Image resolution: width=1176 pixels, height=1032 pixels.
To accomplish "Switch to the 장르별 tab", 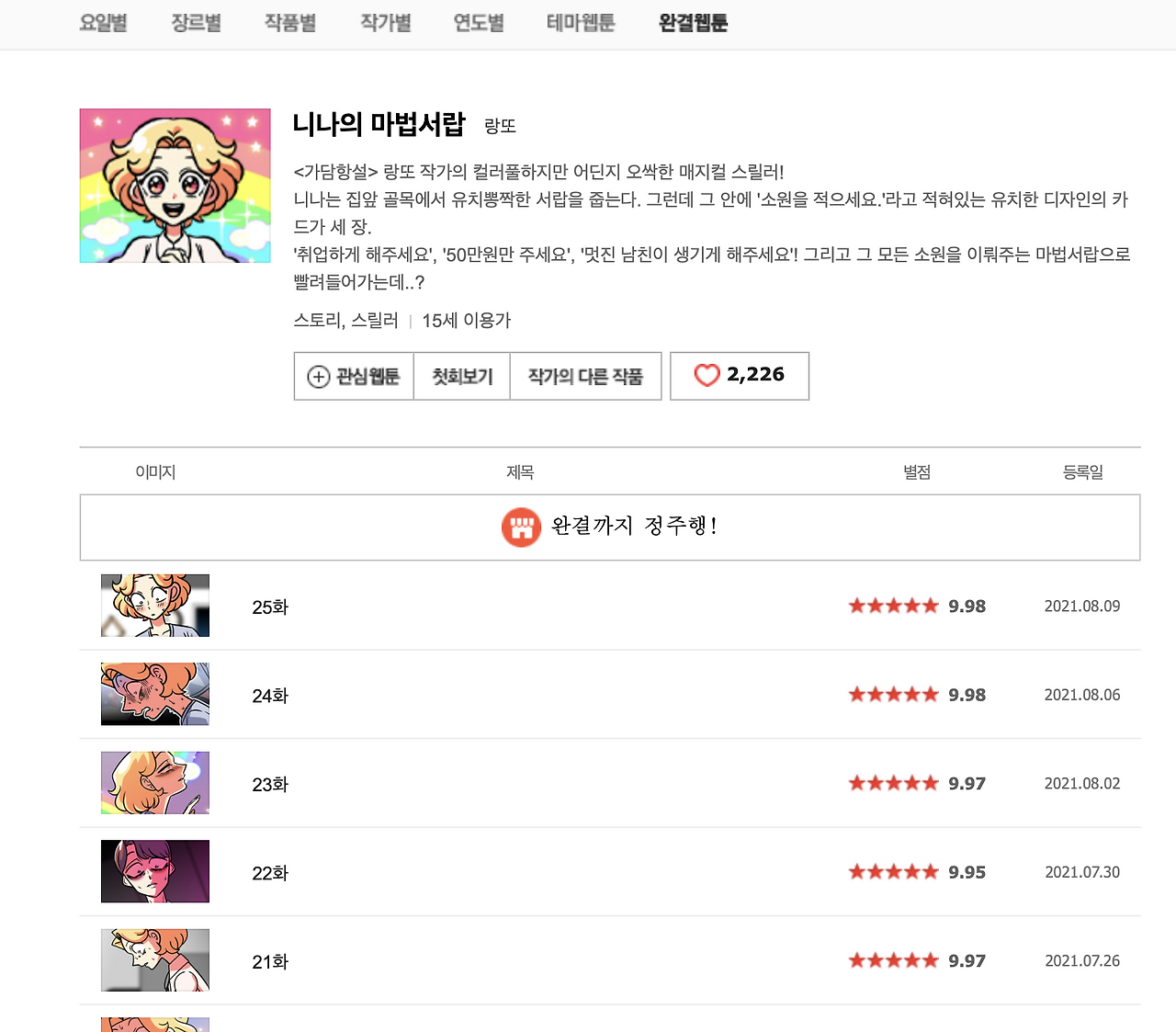I will pos(196,23).
